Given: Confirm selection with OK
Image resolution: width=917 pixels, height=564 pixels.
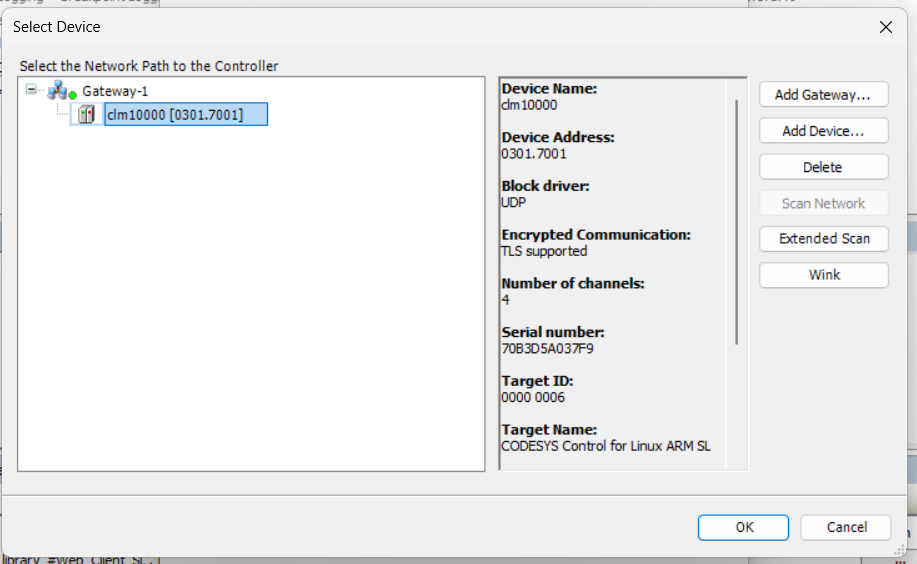Looking at the screenshot, I should [744, 527].
